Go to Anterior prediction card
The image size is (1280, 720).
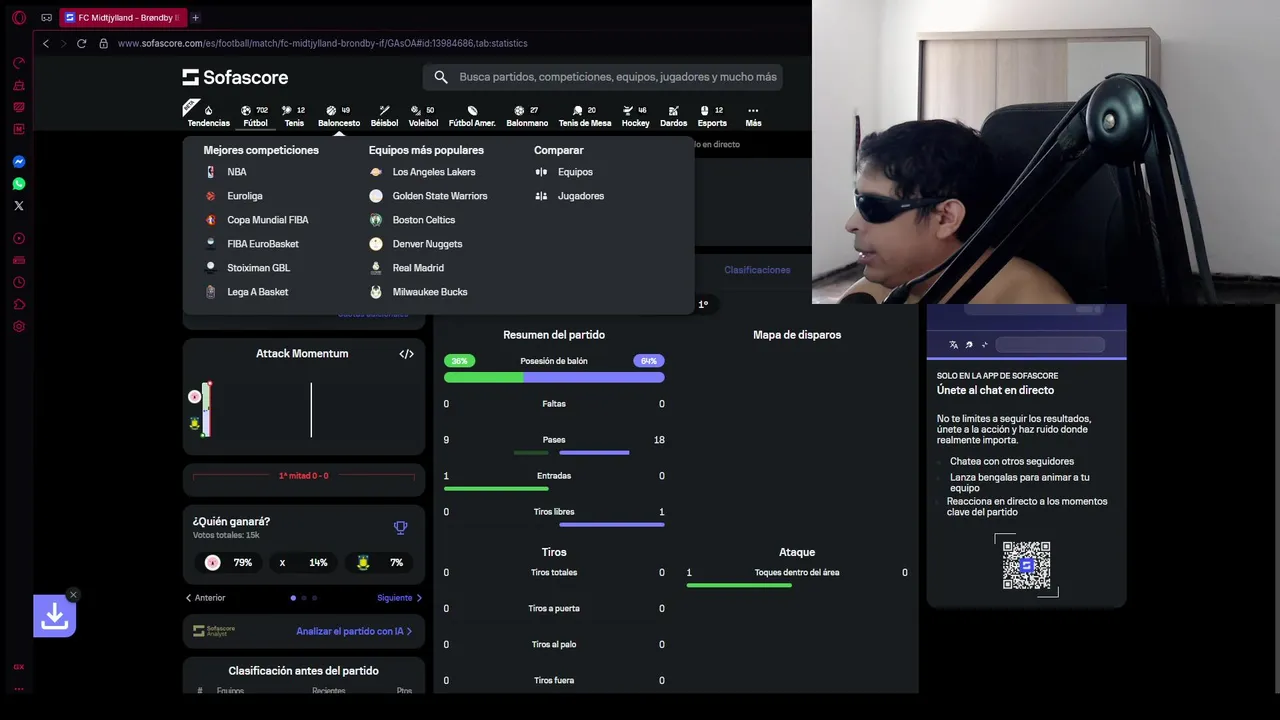(x=206, y=598)
